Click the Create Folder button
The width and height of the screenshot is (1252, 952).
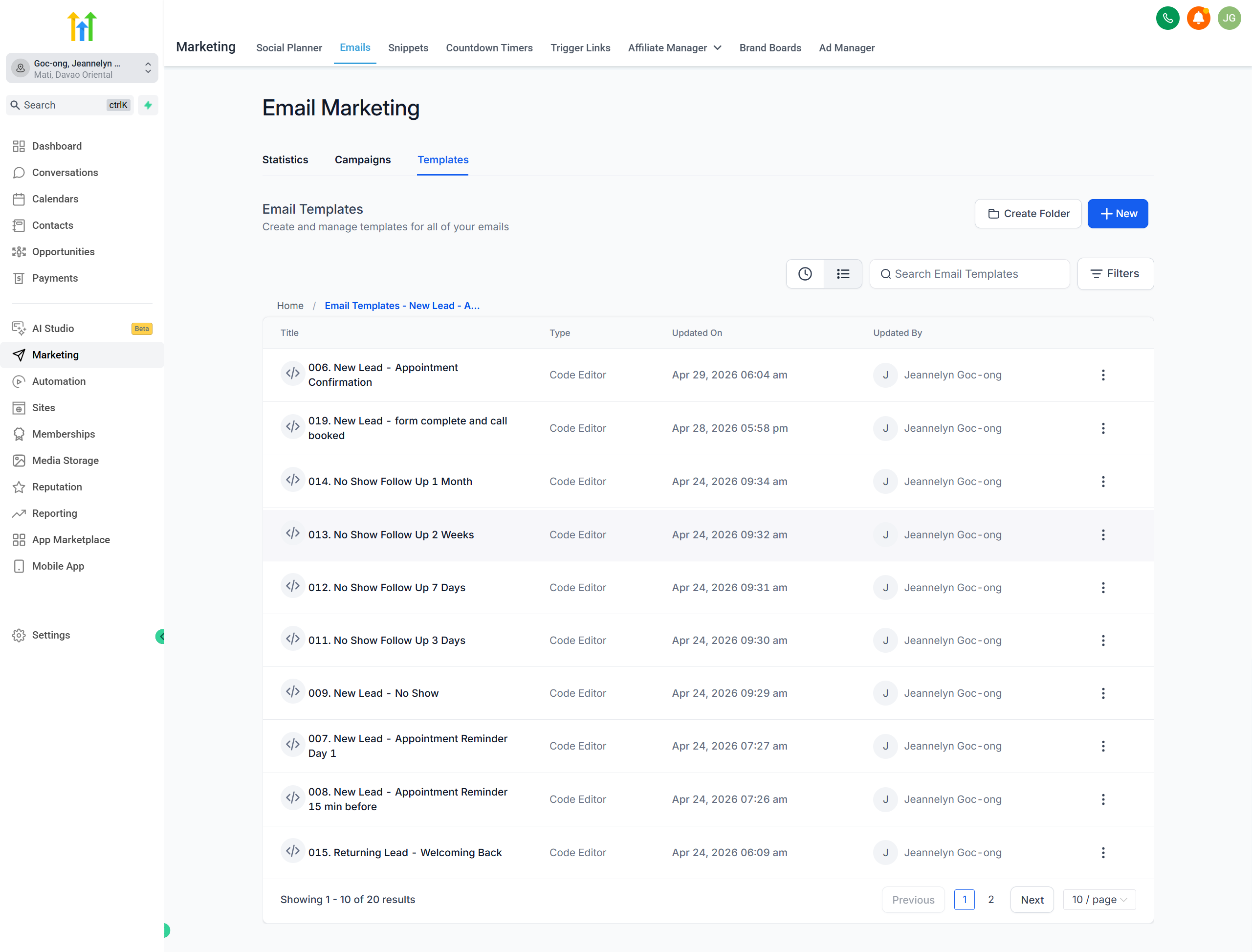click(x=1028, y=214)
